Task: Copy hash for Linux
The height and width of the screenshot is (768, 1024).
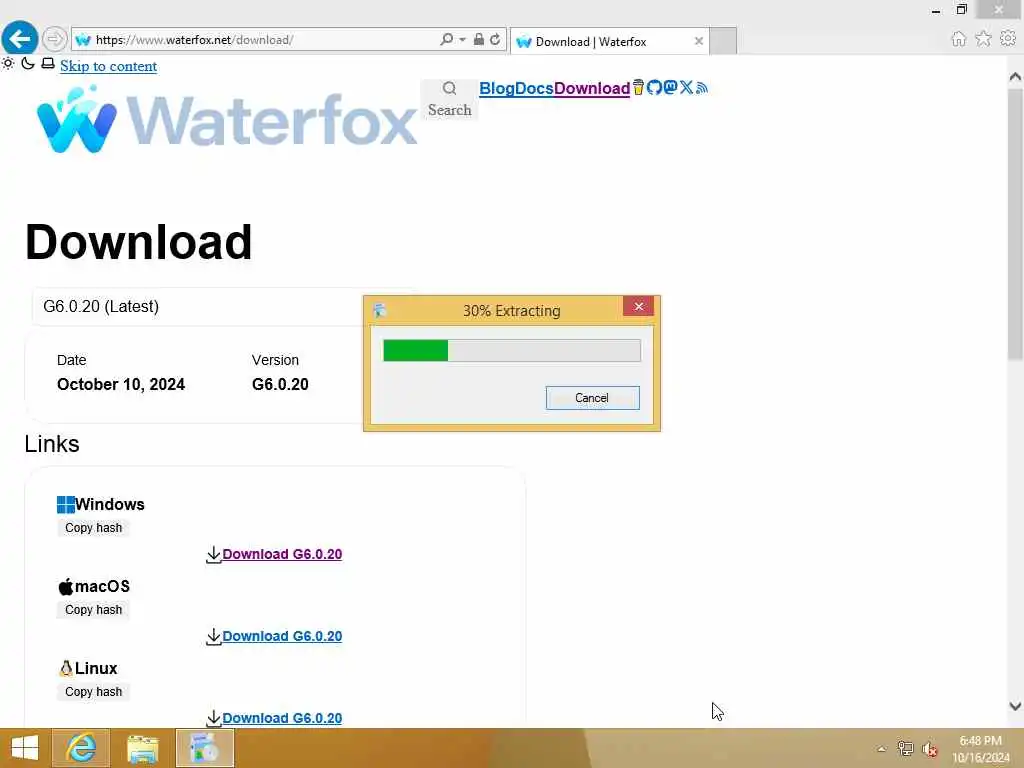Action: [93, 692]
